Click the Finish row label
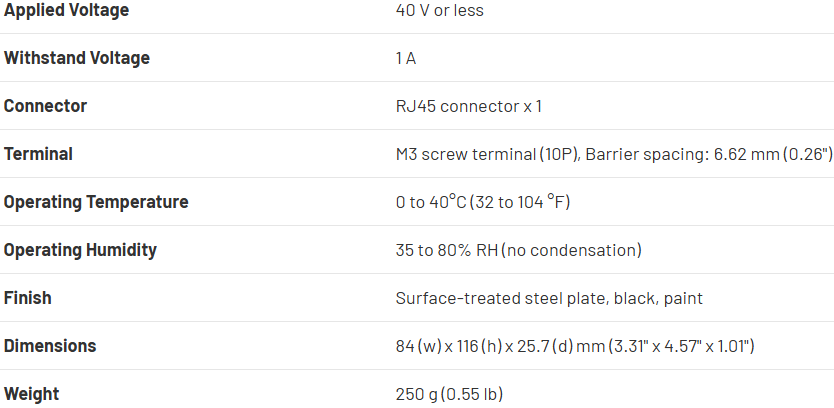This screenshot has width=834, height=408. point(28,298)
